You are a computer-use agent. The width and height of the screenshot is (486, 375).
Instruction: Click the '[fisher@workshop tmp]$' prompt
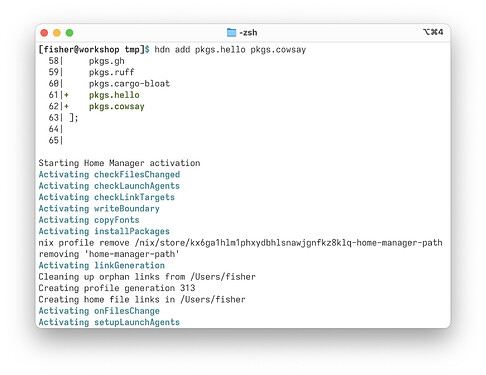click(x=94, y=50)
